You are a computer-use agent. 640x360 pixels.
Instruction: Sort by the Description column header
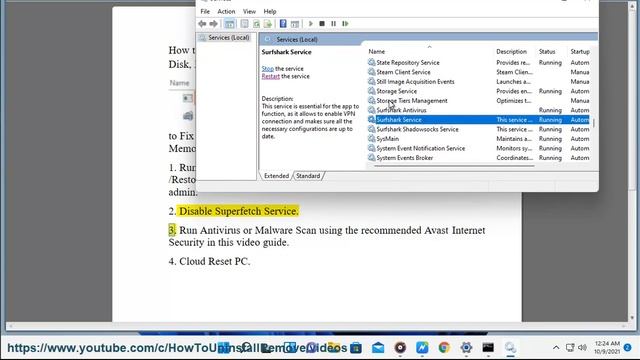pos(511,51)
